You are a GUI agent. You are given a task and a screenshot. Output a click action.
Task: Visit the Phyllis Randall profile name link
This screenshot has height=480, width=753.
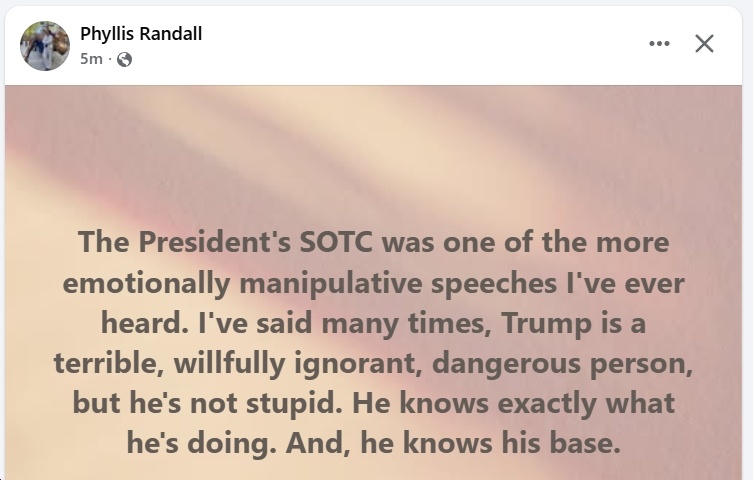[141, 34]
